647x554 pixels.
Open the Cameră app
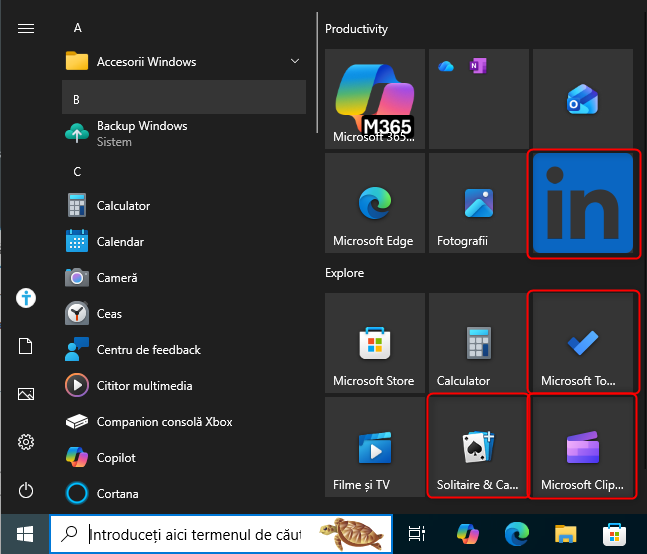[x=184, y=278]
